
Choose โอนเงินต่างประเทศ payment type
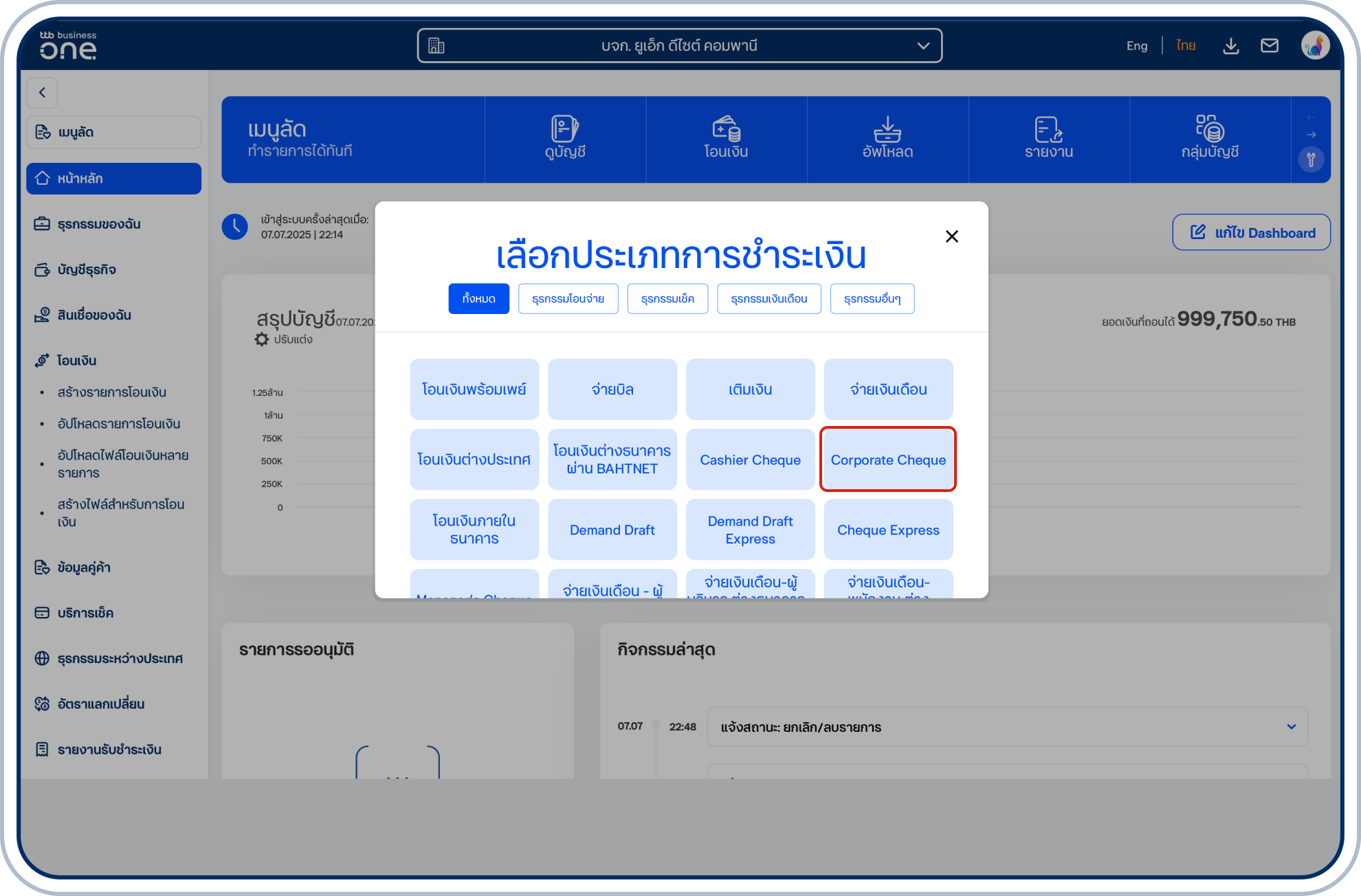474,460
